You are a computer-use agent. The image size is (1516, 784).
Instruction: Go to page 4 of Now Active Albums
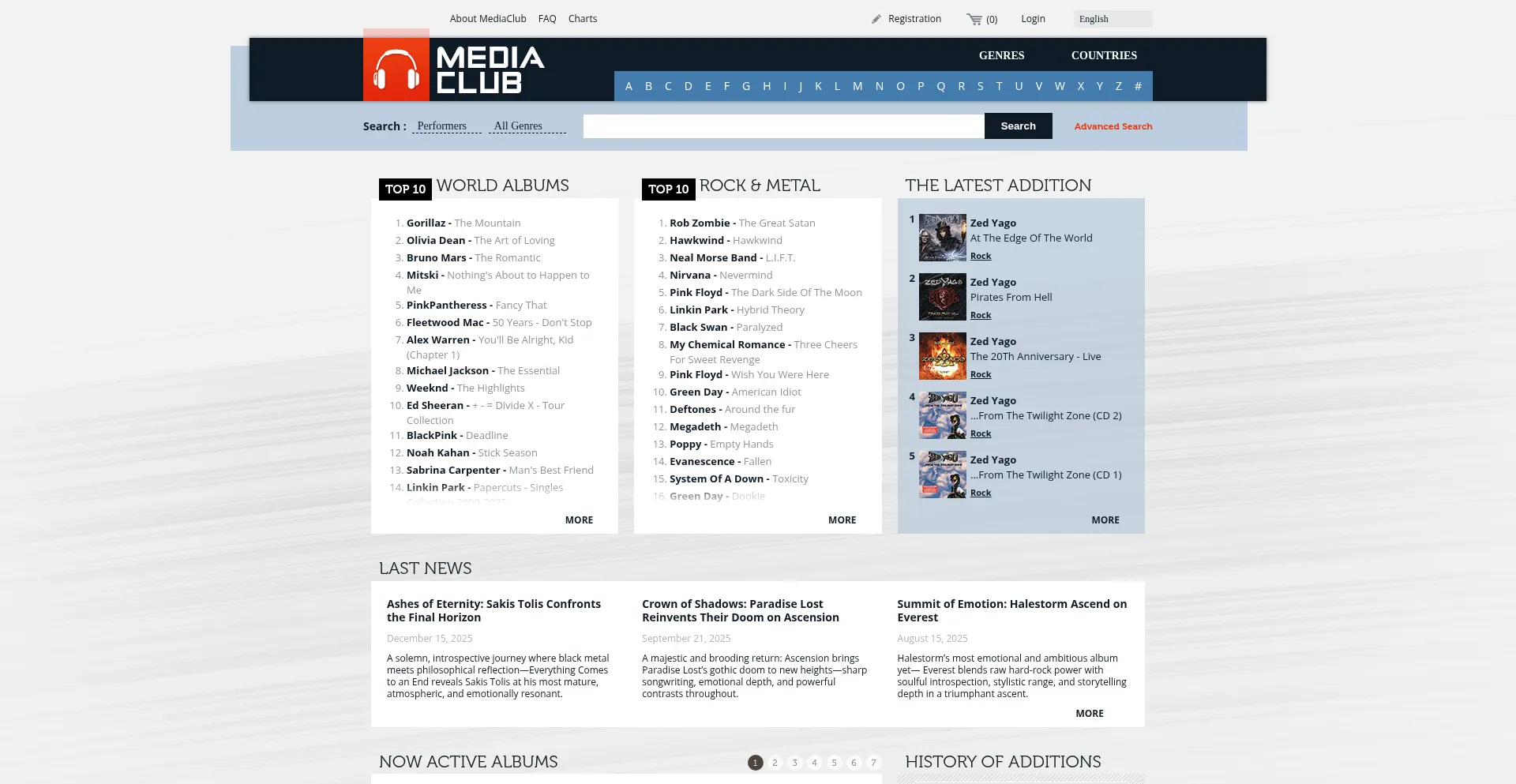(815, 763)
